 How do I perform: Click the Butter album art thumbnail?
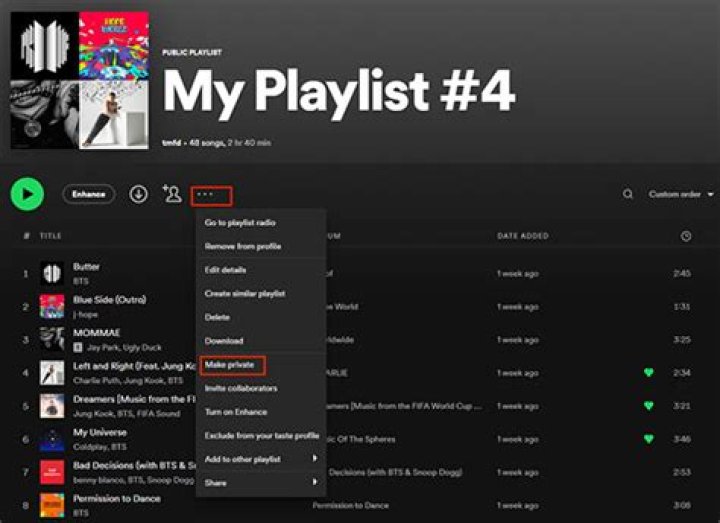pos(52,273)
